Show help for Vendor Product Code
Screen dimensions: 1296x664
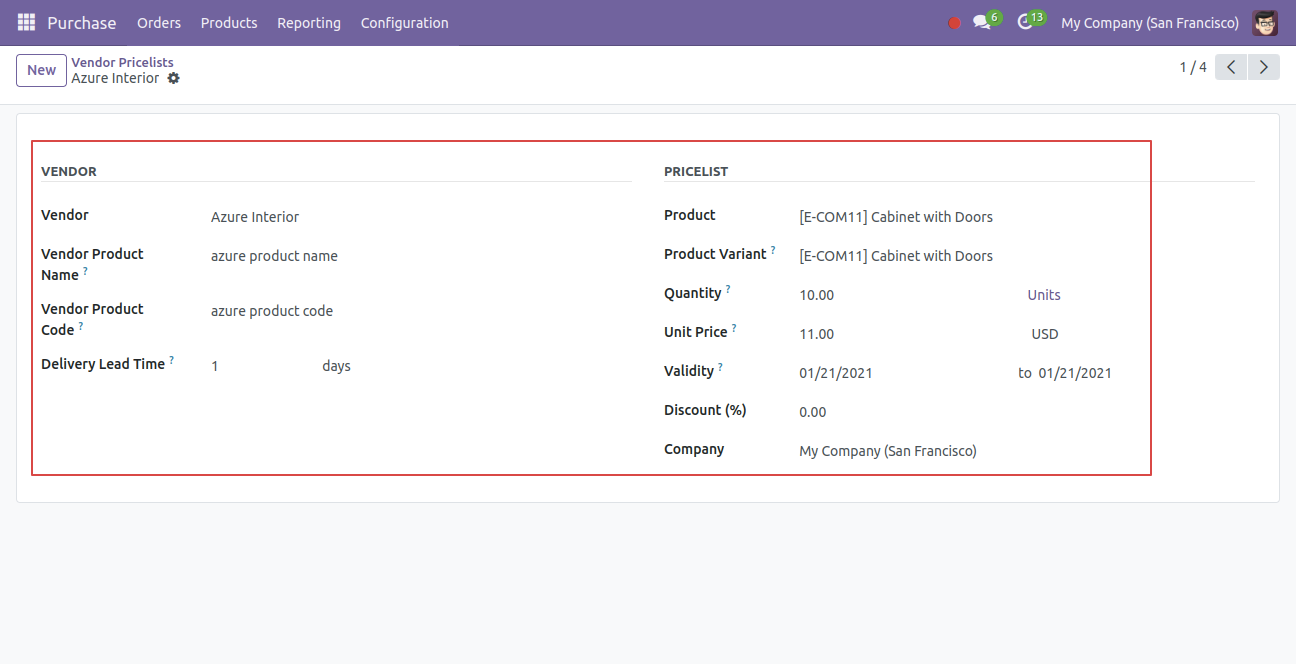coord(81,326)
